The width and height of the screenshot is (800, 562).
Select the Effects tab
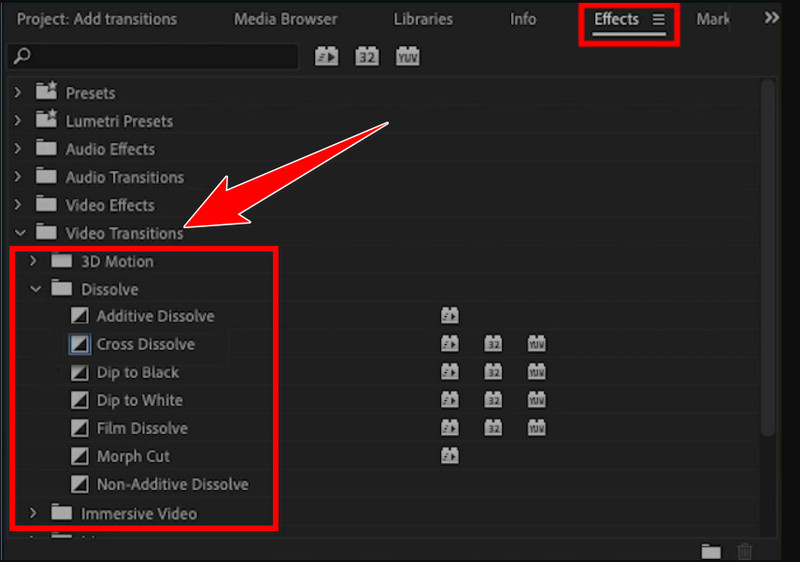click(616, 19)
